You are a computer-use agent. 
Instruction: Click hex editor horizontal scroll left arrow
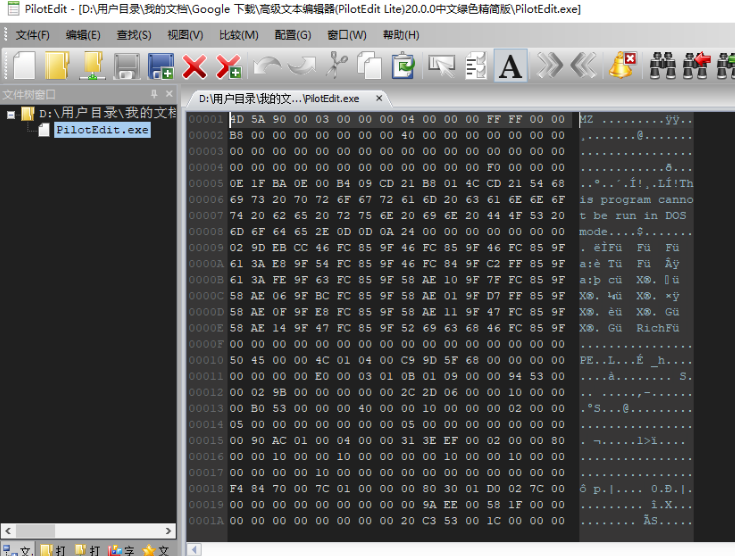pos(195,549)
